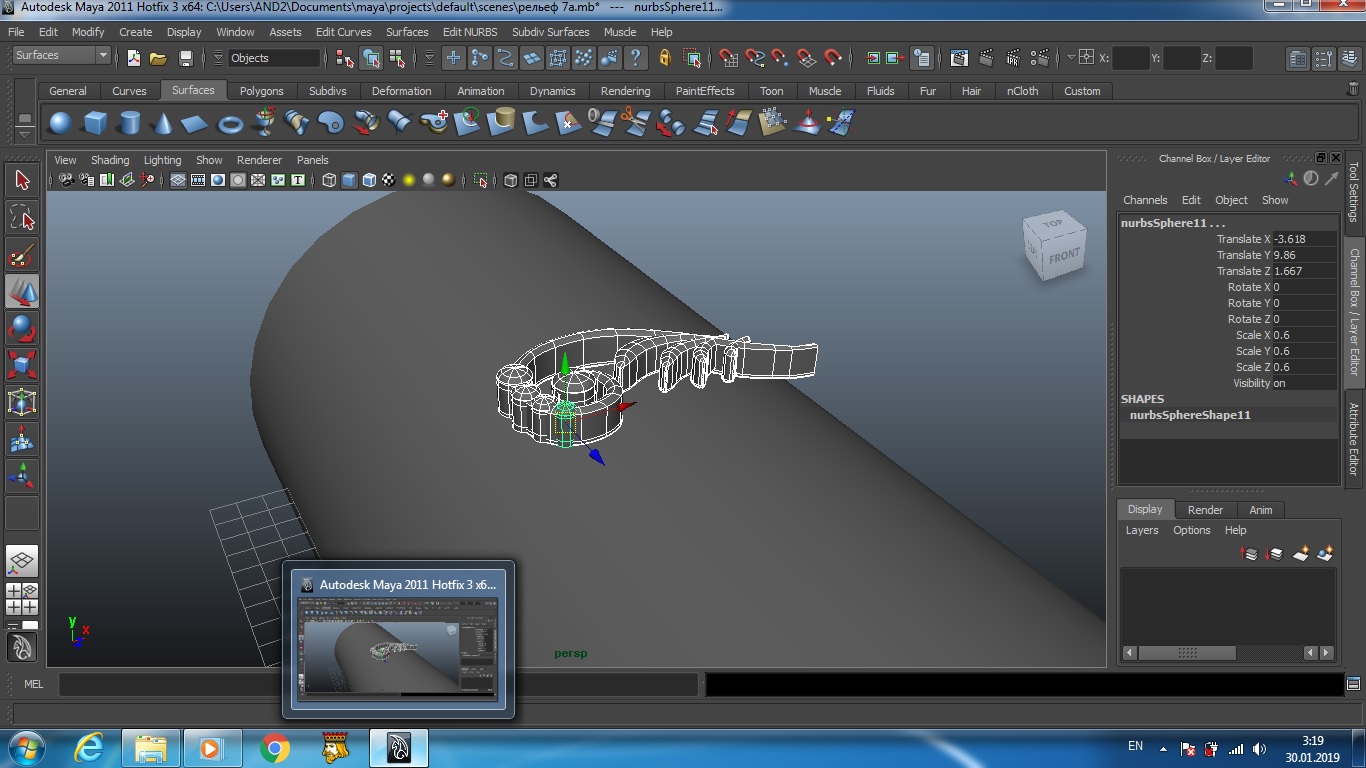The image size is (1366, 768).
Task: Click the Detach Surfaces scissors shelf icon
Action: tap(637, 123)
